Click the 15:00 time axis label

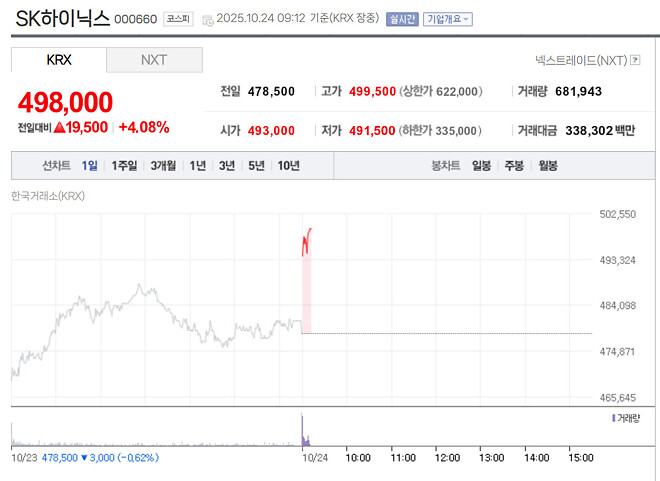pos(581,458)
